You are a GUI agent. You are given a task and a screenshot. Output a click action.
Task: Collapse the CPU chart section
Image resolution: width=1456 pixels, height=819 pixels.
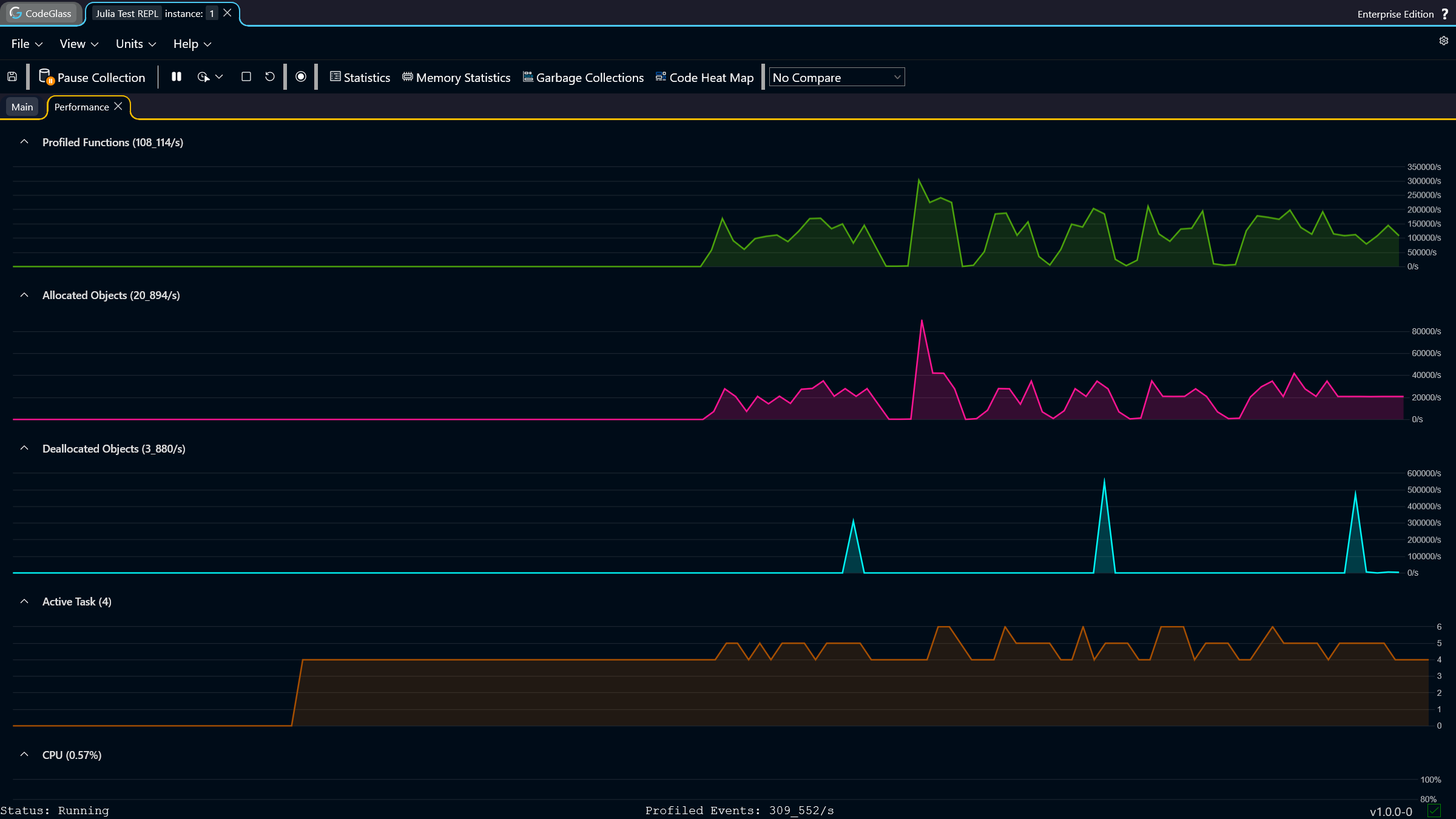click(x=24, y=755)
